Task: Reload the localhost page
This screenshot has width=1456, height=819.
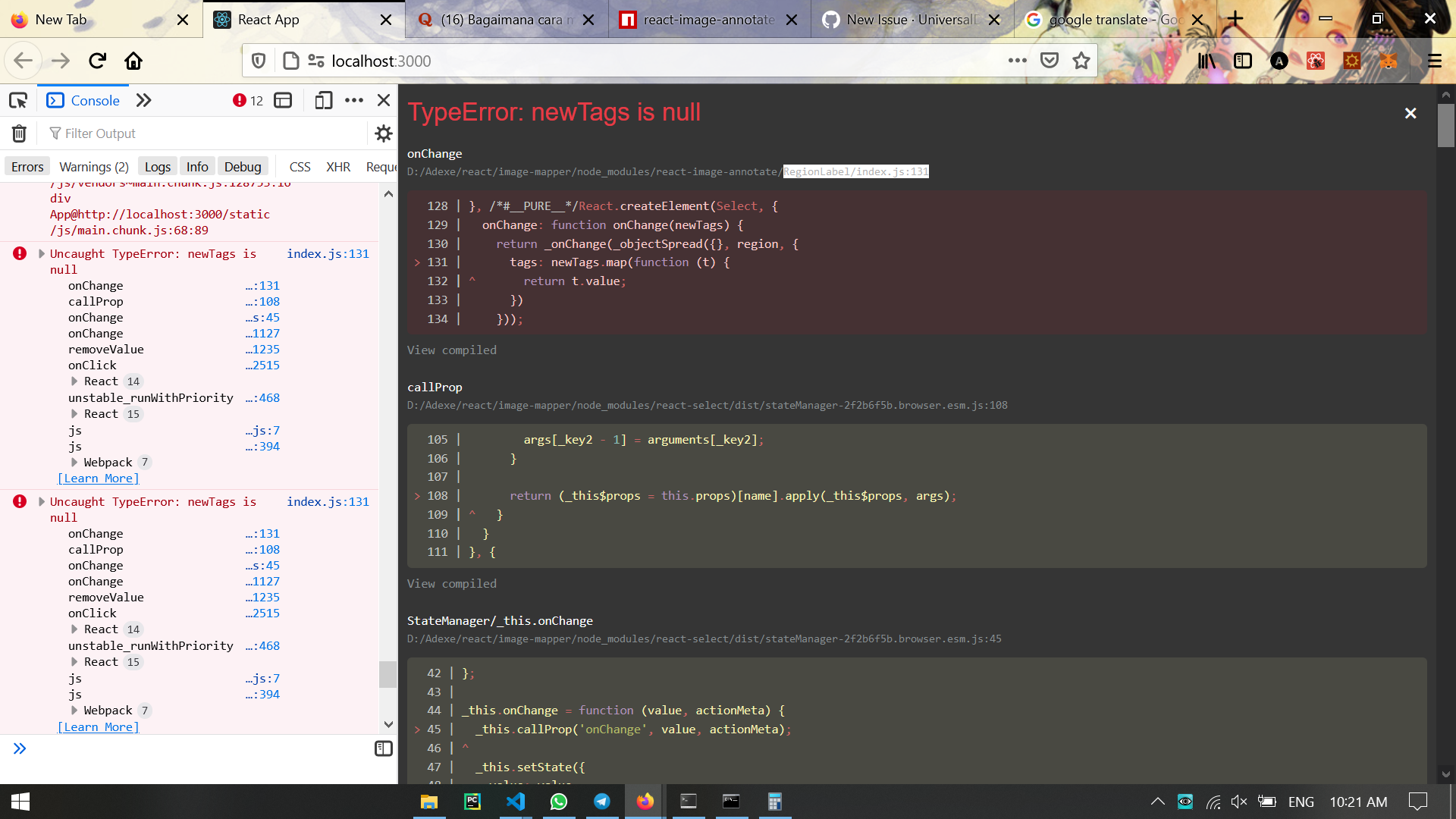Action: pyautogui.click(x=97, y=61)
